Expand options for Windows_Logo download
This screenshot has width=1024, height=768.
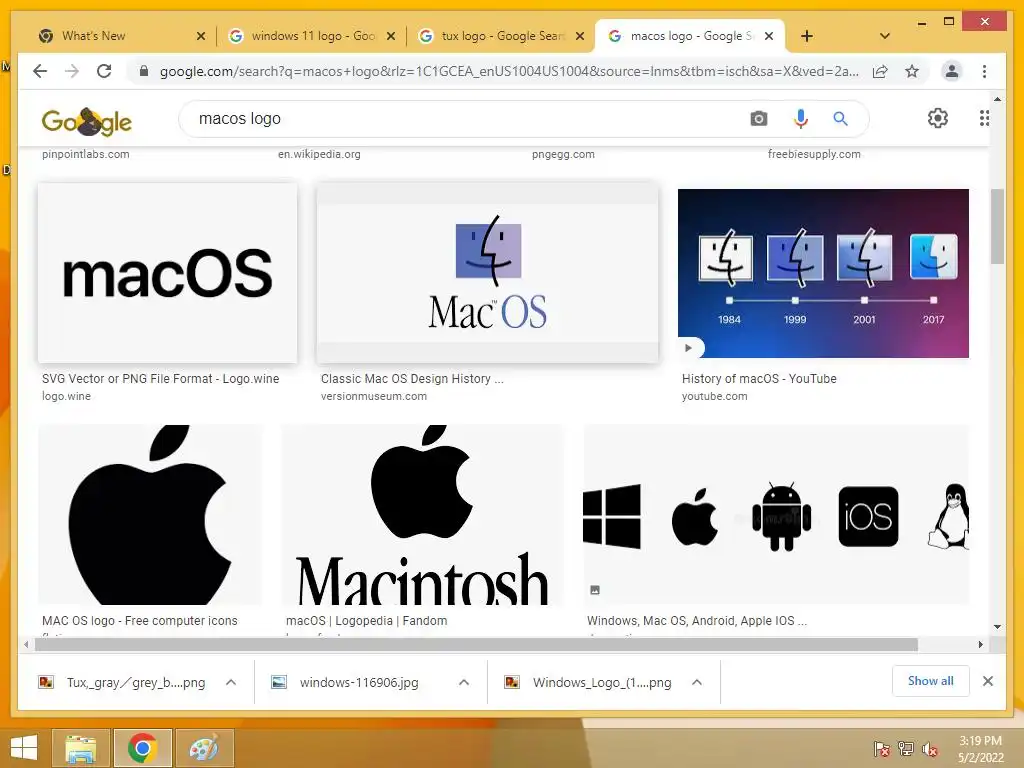tap(697, 682)
